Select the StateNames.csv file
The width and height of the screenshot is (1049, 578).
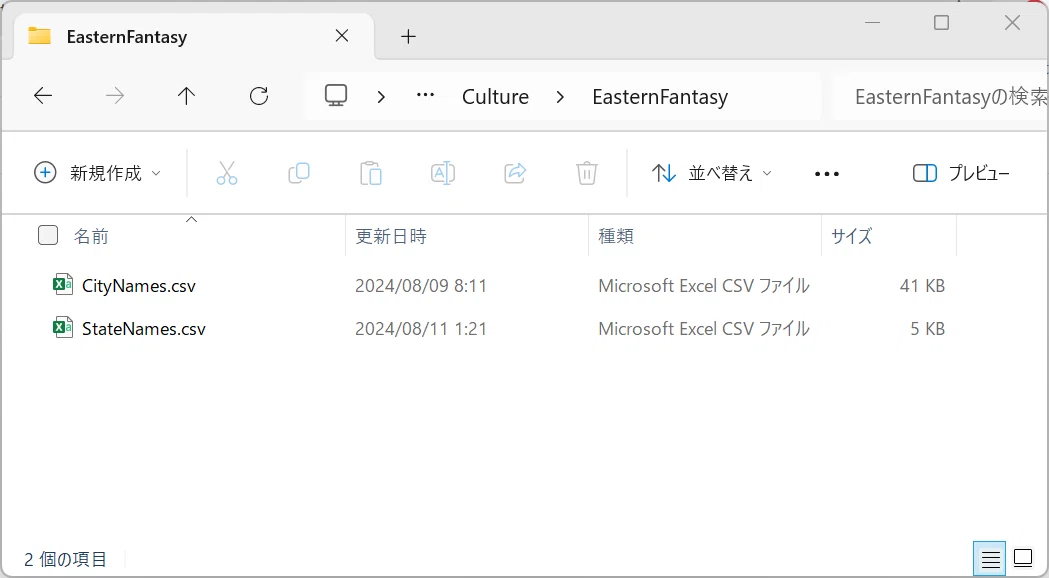(144, 328)
